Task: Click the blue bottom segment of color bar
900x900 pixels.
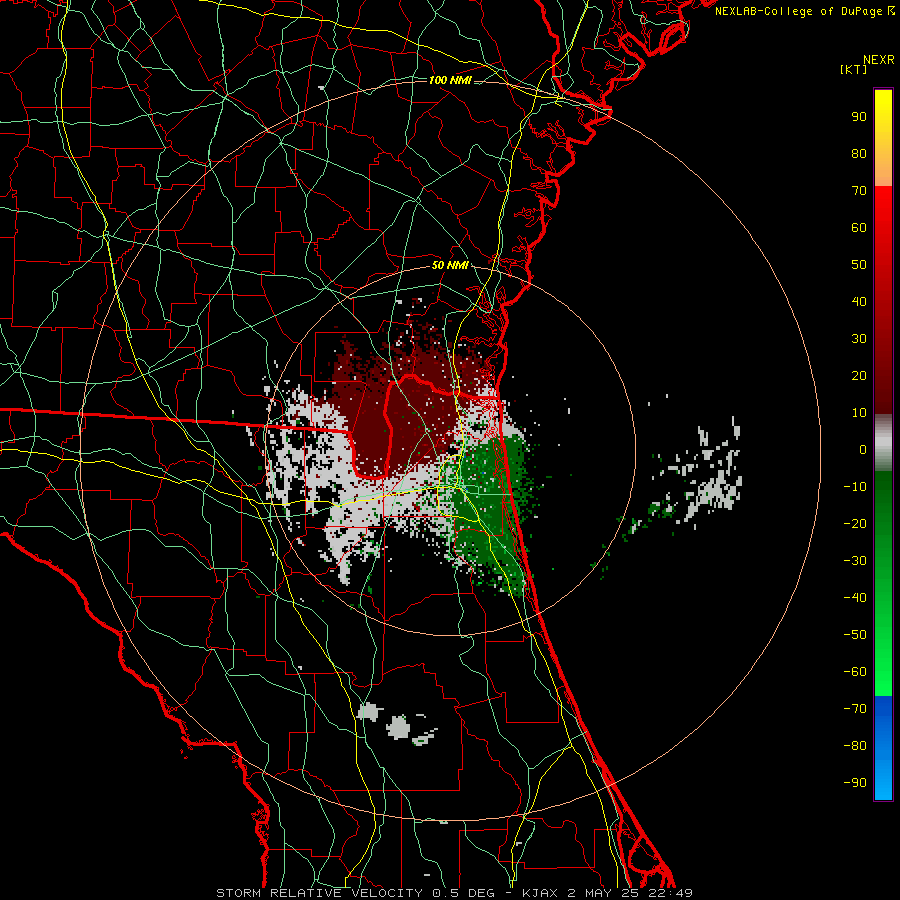Action: click(x=883, y=748)
